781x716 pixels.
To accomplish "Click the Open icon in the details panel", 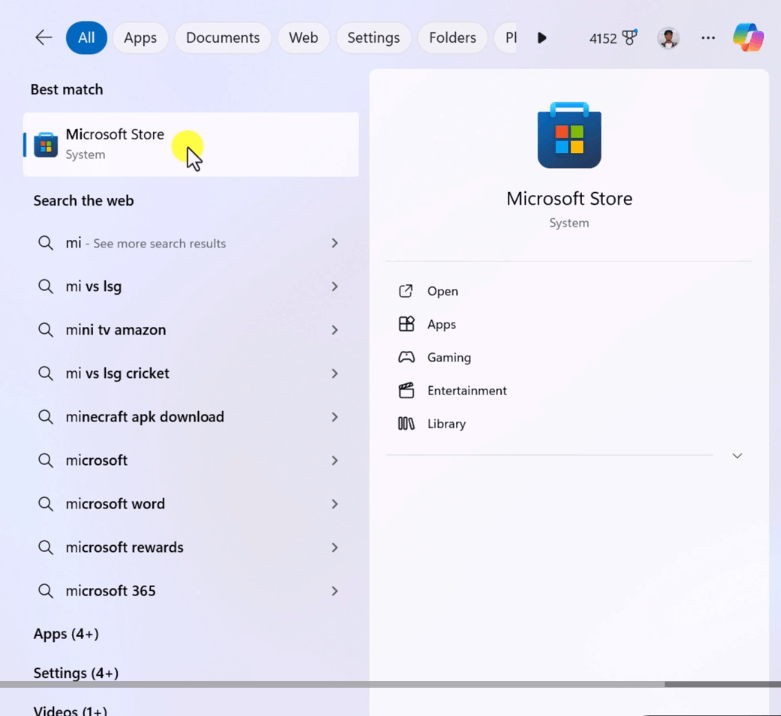I will tap(406, 291).
